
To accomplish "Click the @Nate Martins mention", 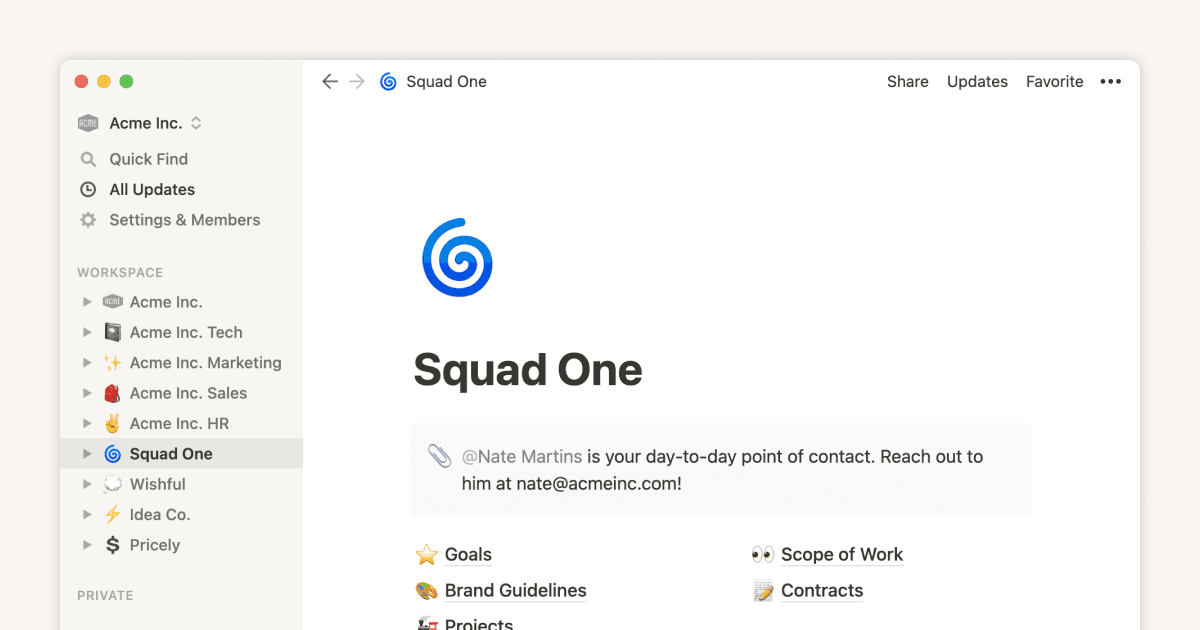I will (x=522, y=456).
